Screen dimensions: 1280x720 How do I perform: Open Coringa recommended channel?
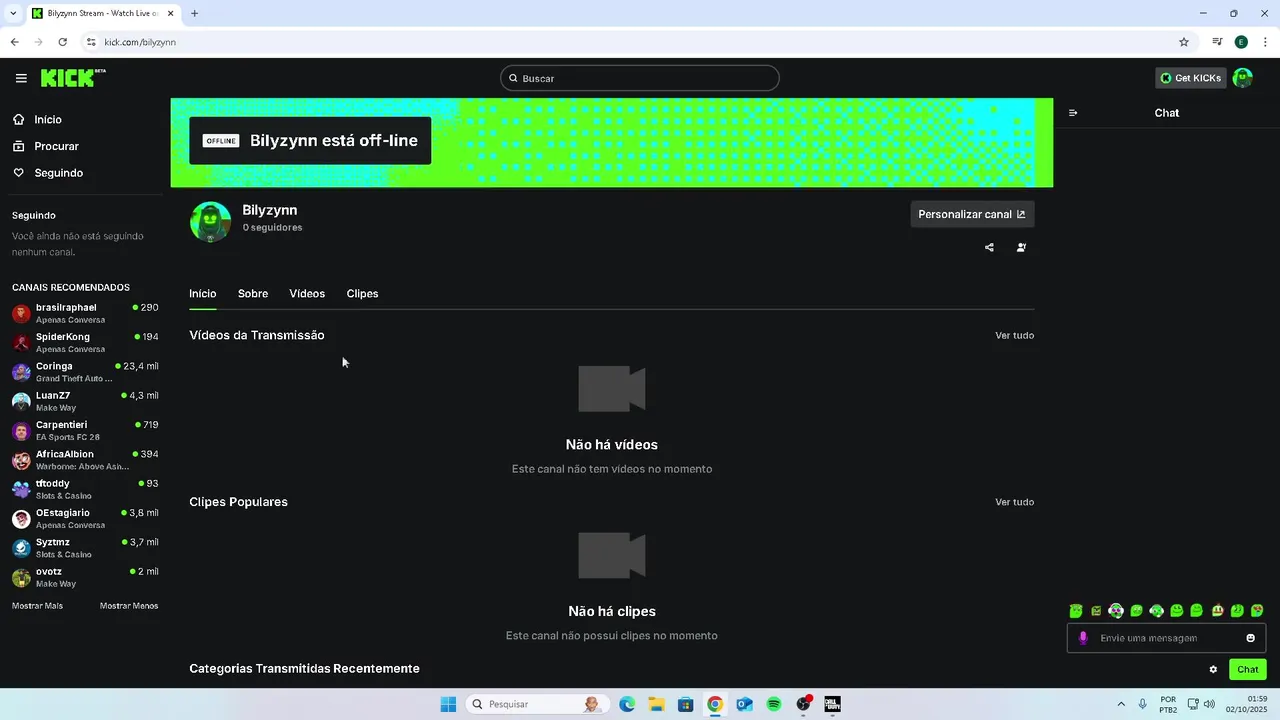click(x=85, y=372)
